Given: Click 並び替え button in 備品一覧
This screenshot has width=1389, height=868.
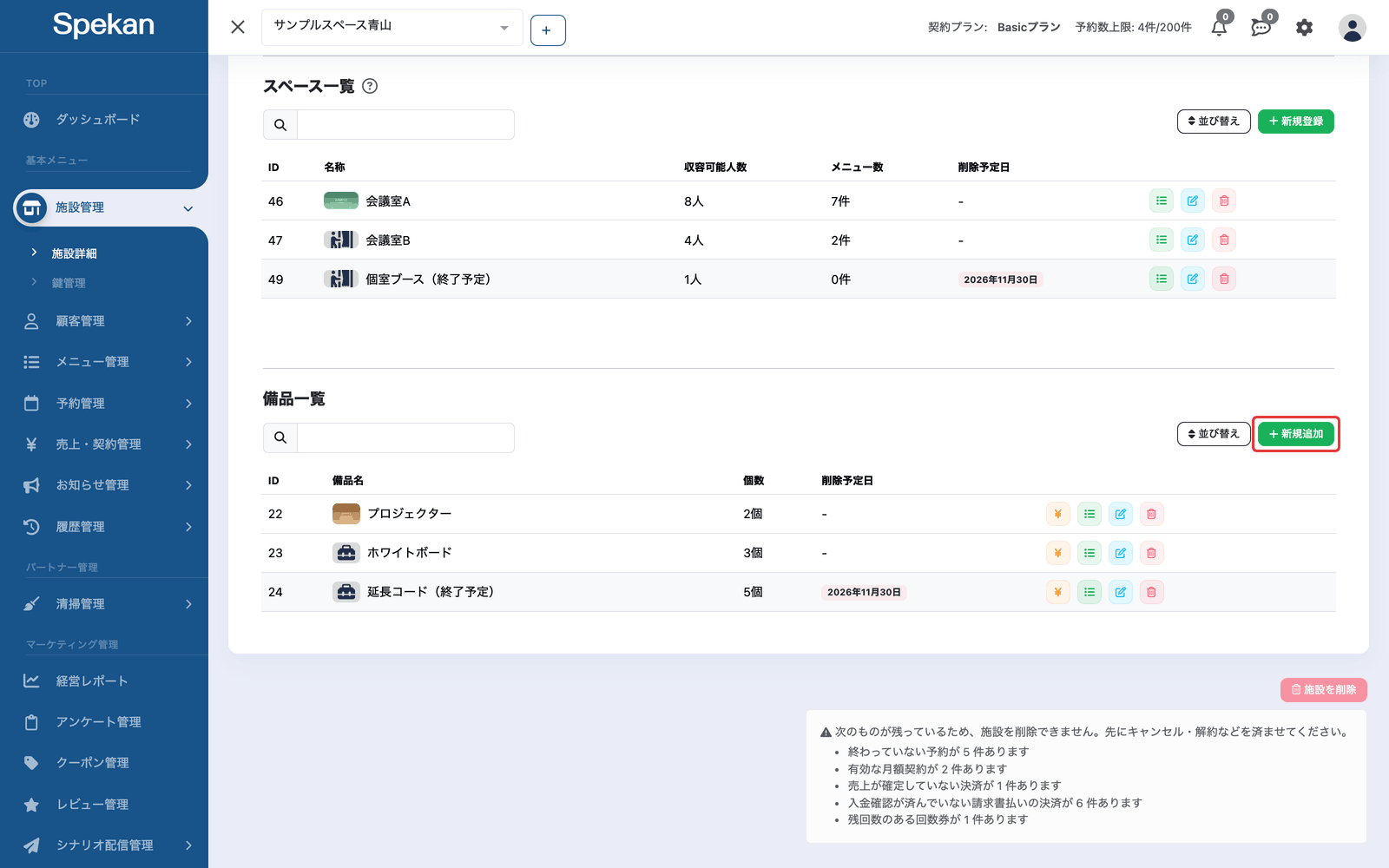Looking at the screenshot, I should pos(1214,434).
